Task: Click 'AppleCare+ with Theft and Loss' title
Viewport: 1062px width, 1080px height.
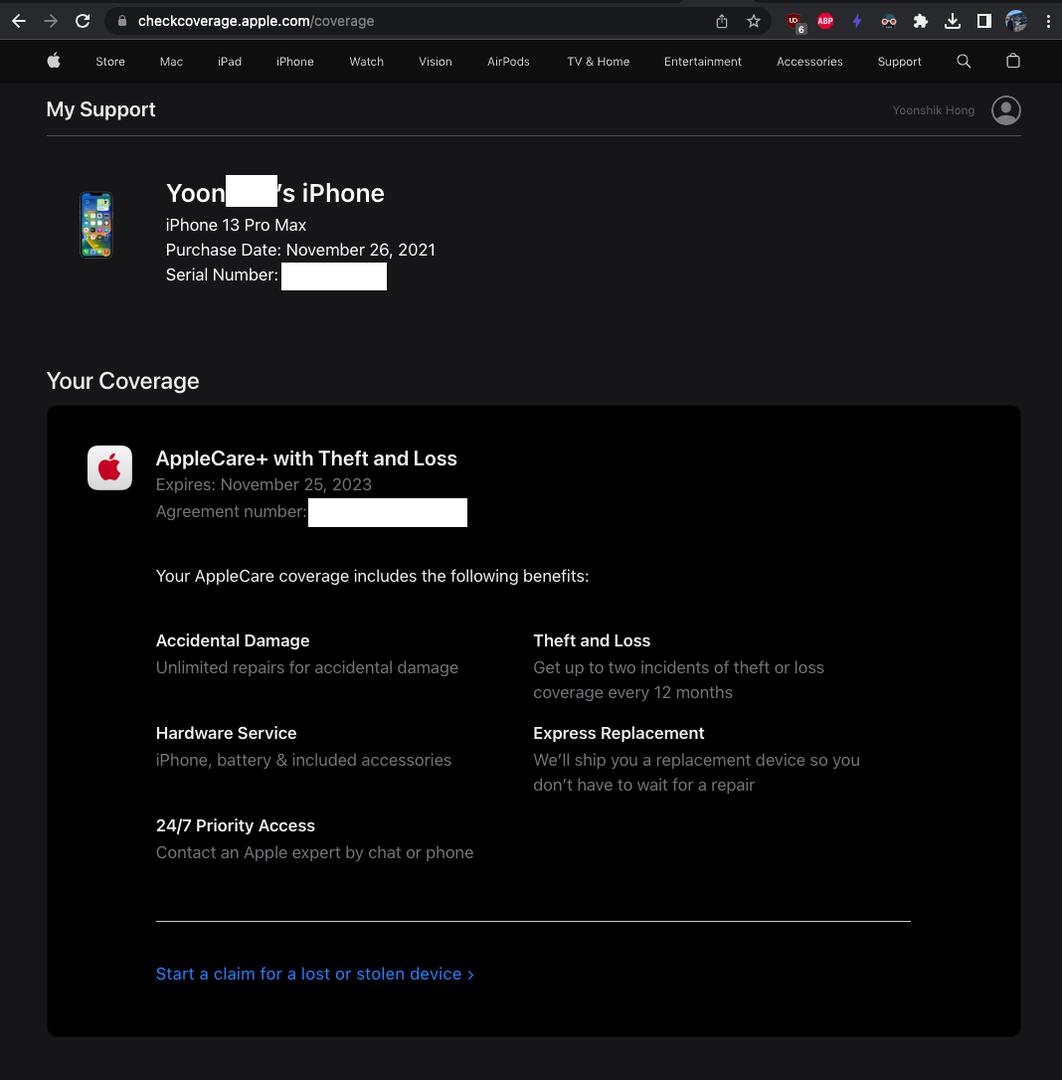Action: (x=306, y=458)
